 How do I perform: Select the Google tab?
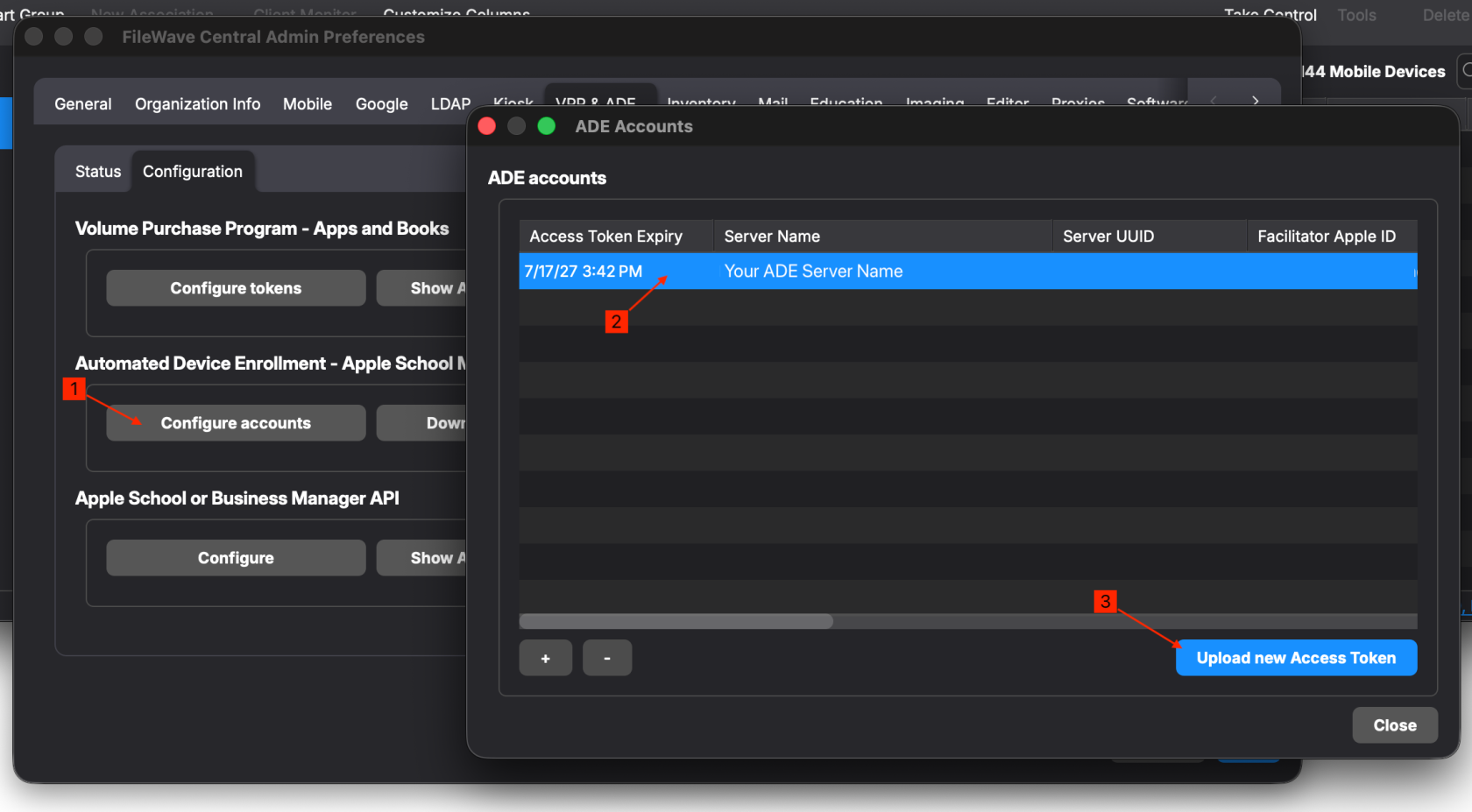tap(381, 104)
